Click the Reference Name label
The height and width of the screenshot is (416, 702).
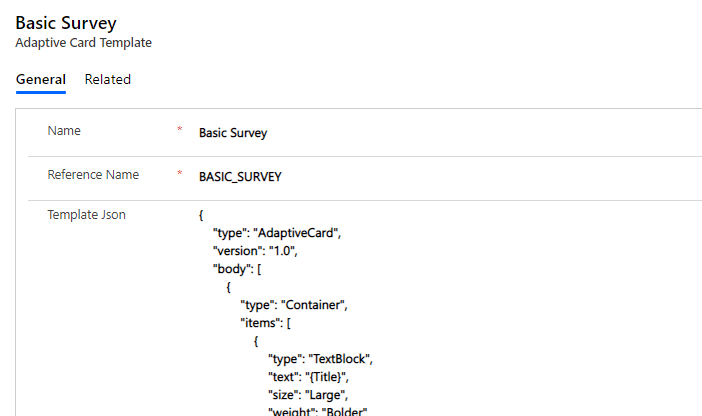click(93, 175)
